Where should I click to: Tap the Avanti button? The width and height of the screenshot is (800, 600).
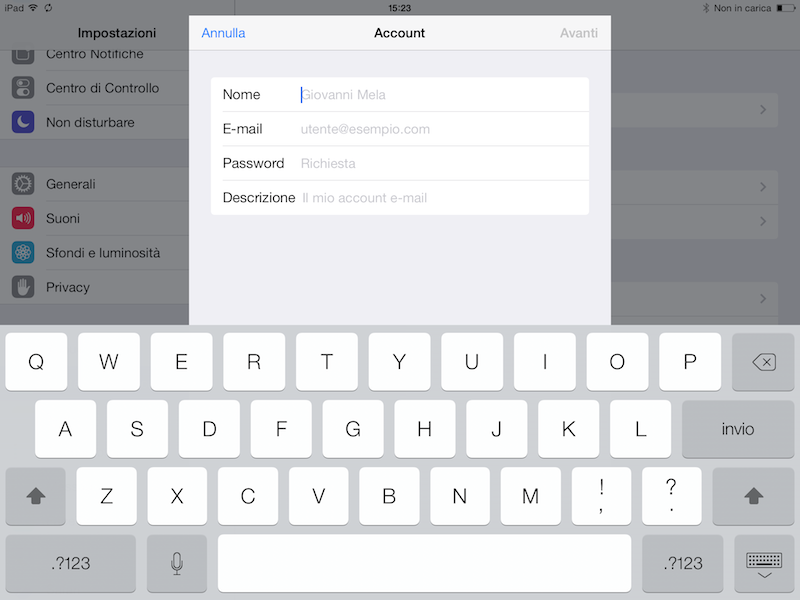(578, 33)
